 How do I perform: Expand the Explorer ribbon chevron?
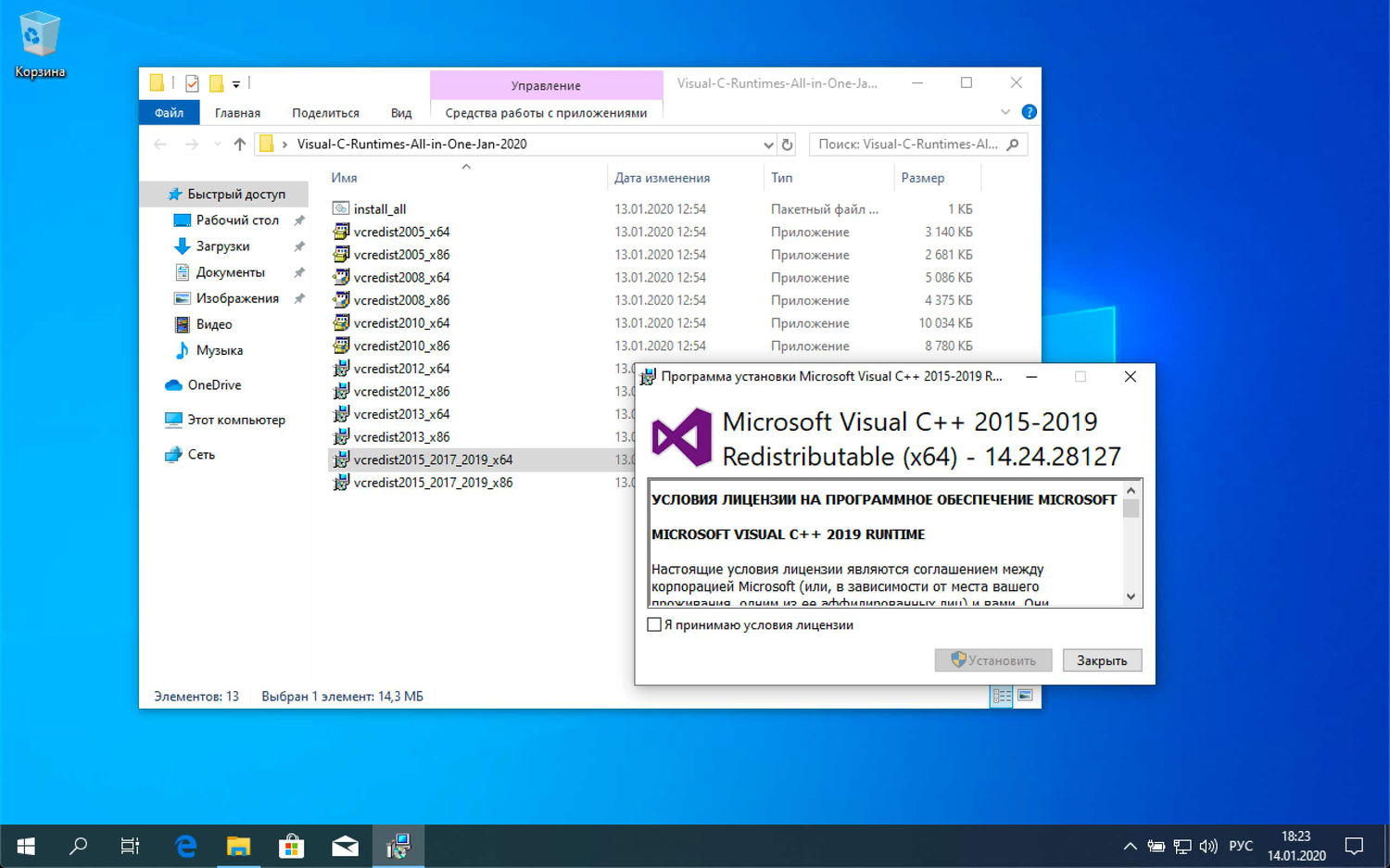point(1005,112)
